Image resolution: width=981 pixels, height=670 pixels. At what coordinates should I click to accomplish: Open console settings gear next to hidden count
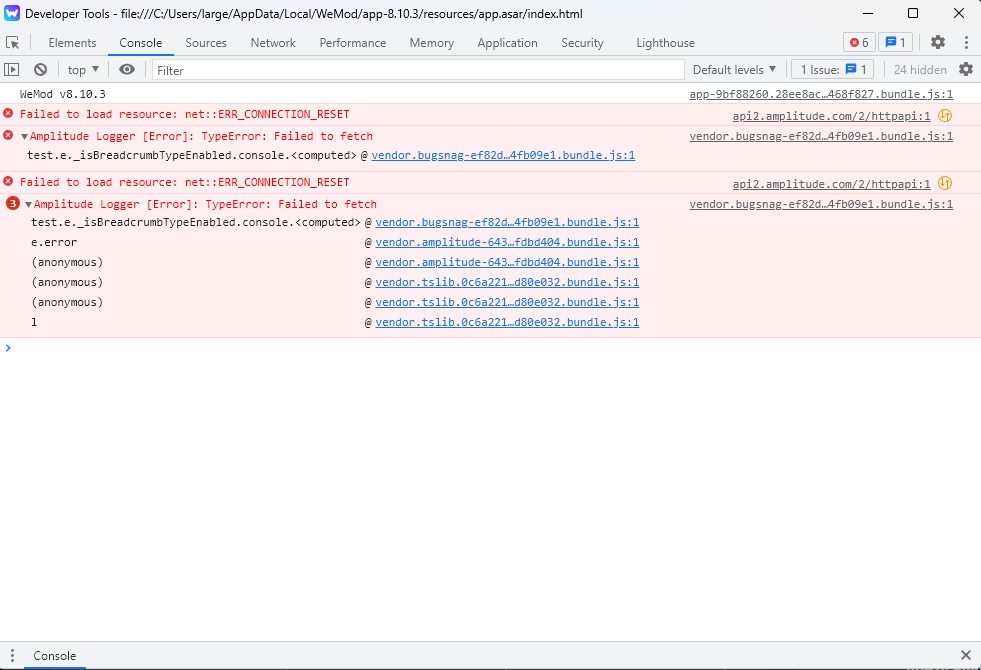click(x=965, y=70)
